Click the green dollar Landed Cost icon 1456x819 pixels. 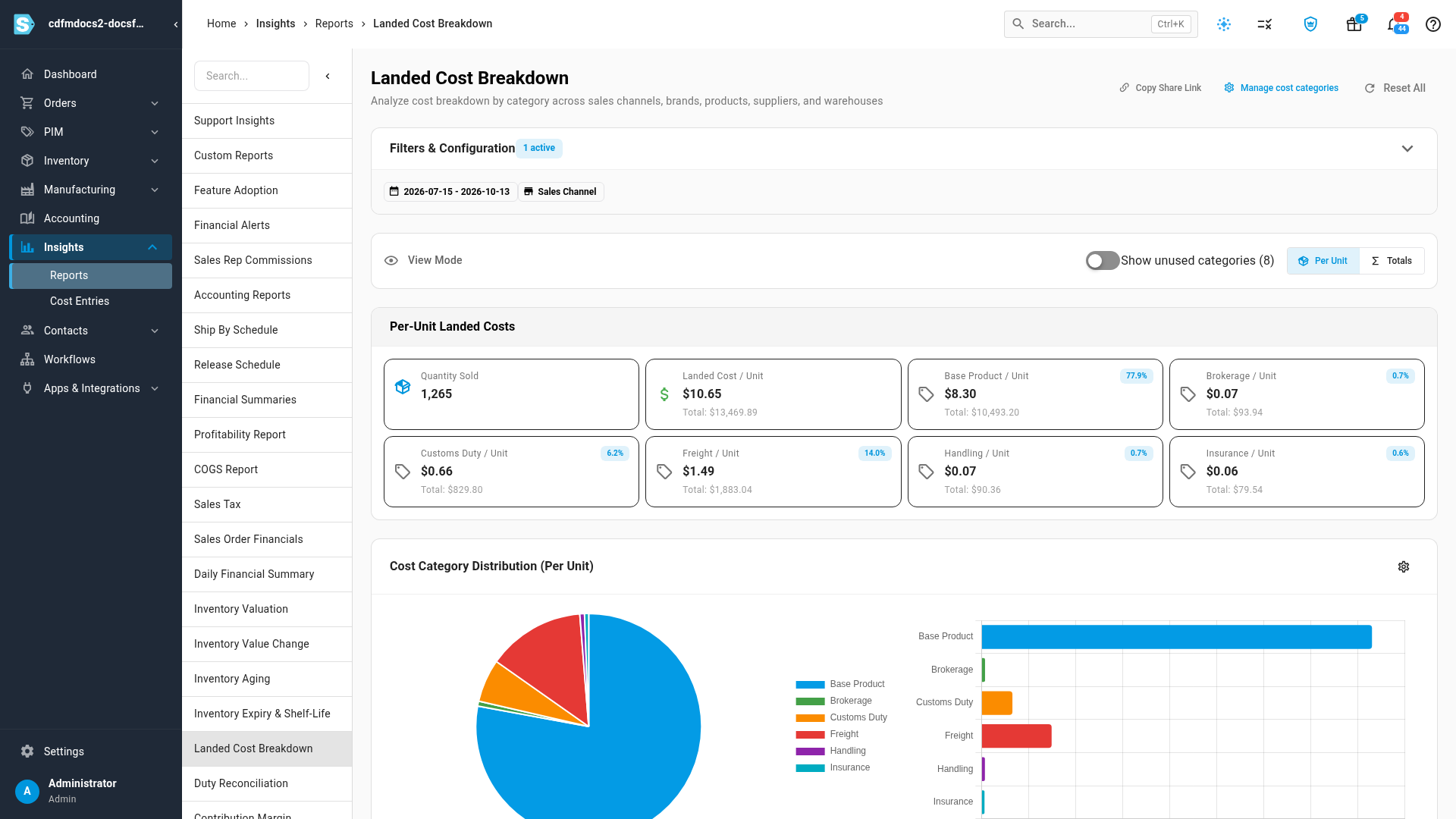click(x=664, y=394)
